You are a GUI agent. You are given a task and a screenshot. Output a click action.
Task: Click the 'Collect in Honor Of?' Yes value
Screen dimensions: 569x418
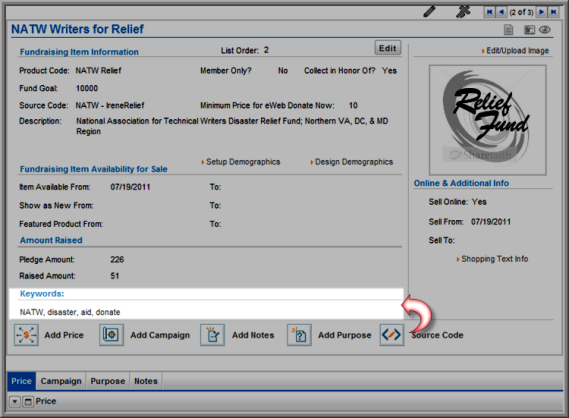click(389, 71)
